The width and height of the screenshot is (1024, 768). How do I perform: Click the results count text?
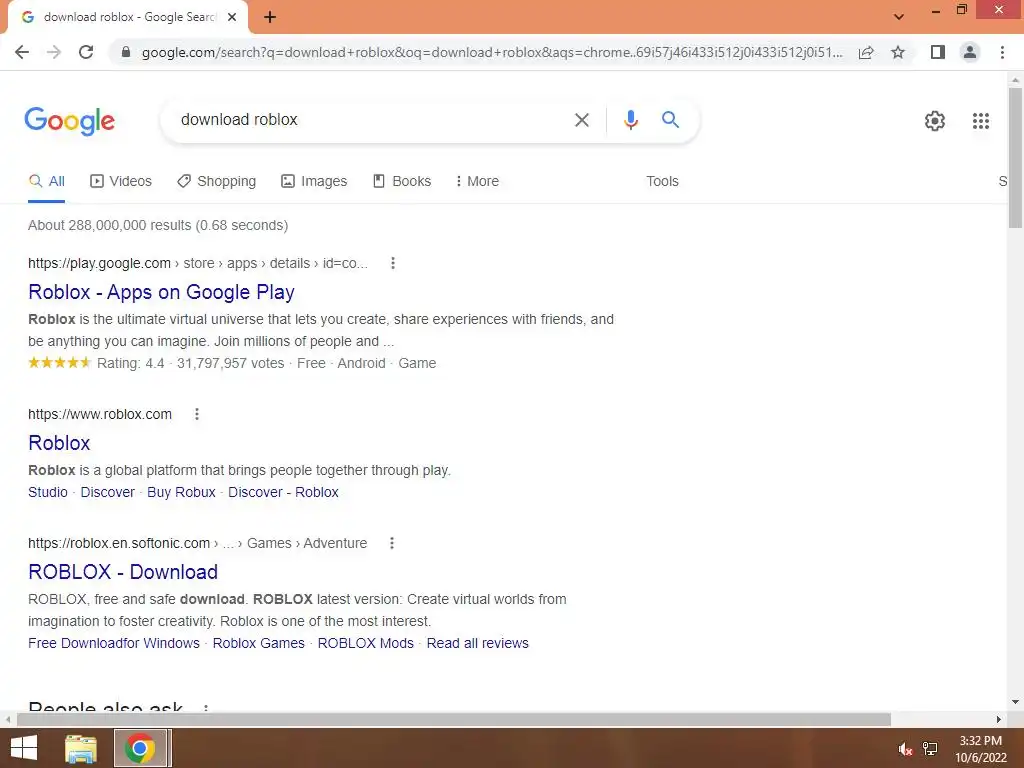pyautogui.click(x=158, y=225)
